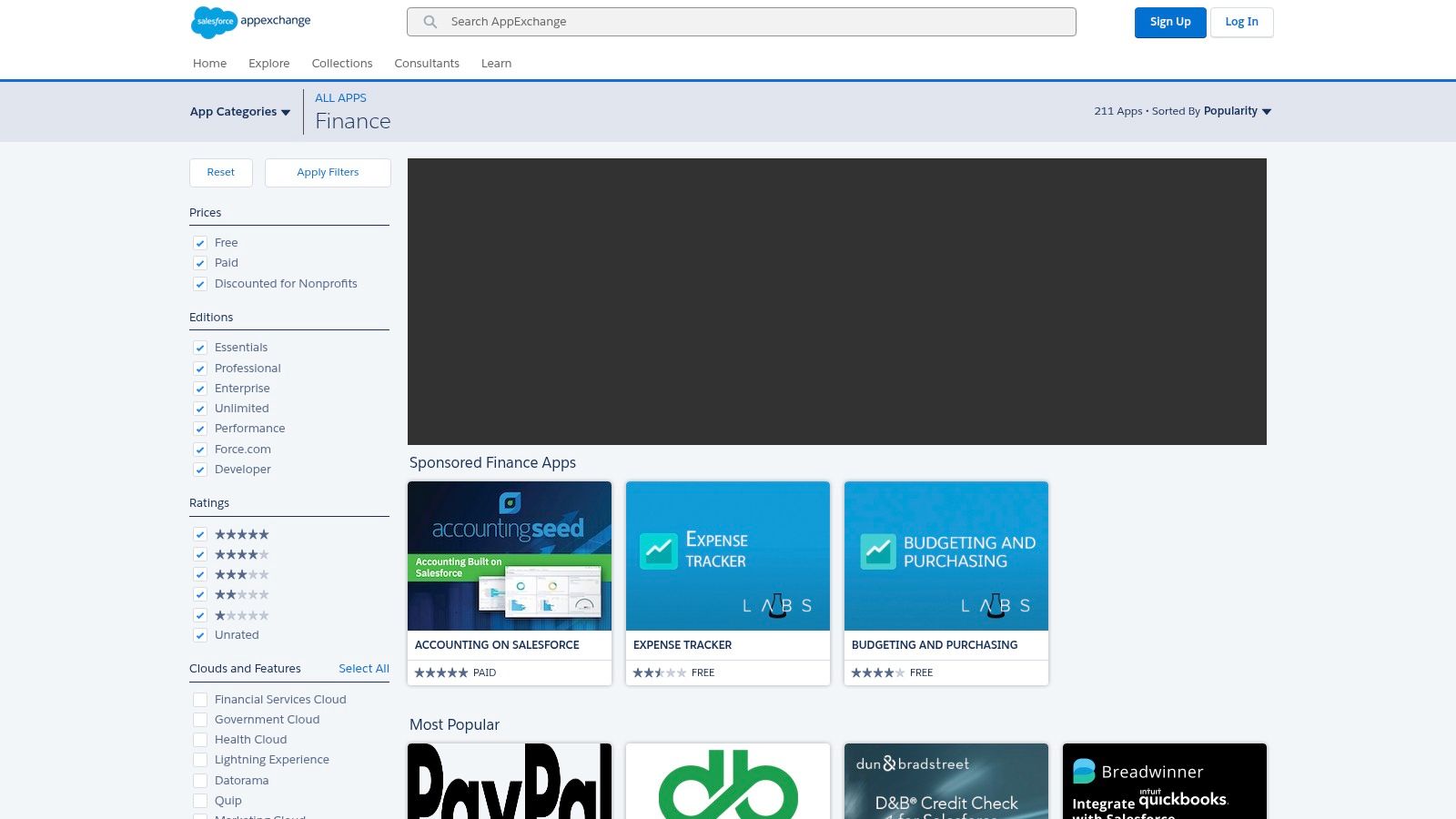The height and width of the screenshot is (819, 1456).
Task: Click the EXPENSE TRACKER title
Action: tap(682, 645)
